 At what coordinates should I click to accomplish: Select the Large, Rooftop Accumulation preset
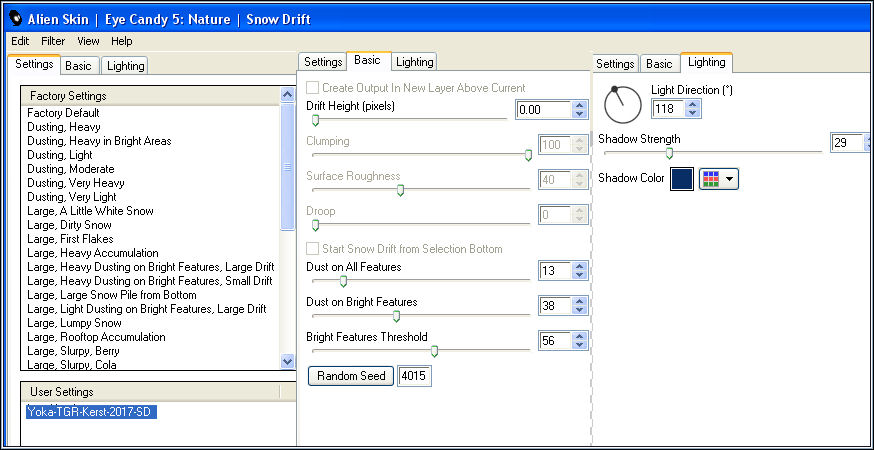tap(96, 337)
